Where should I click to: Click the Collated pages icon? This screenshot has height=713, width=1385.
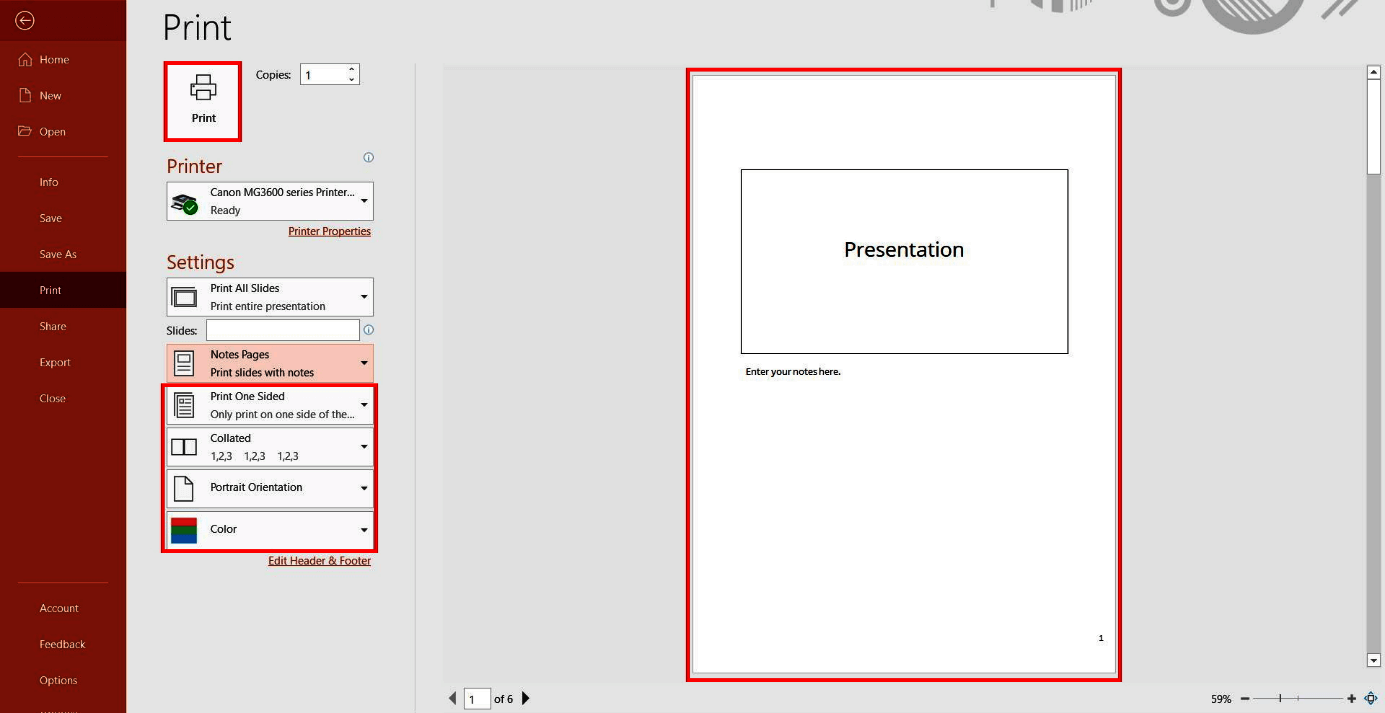pyautogui.click(x=184, y=446)
